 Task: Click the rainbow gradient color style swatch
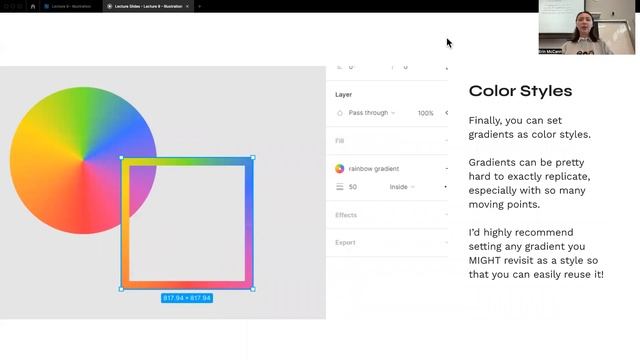[x=340, y=169]
